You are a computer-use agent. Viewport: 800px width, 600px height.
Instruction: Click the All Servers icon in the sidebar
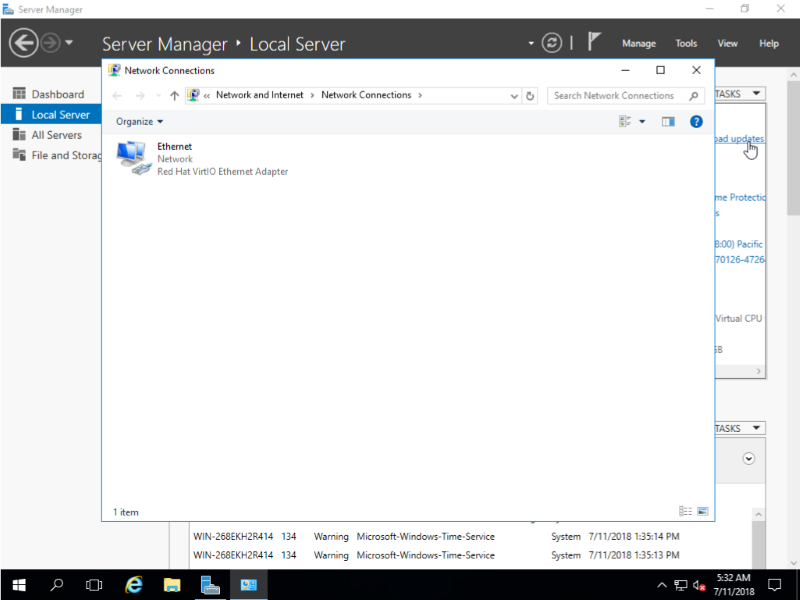click(x=19, y=135)
